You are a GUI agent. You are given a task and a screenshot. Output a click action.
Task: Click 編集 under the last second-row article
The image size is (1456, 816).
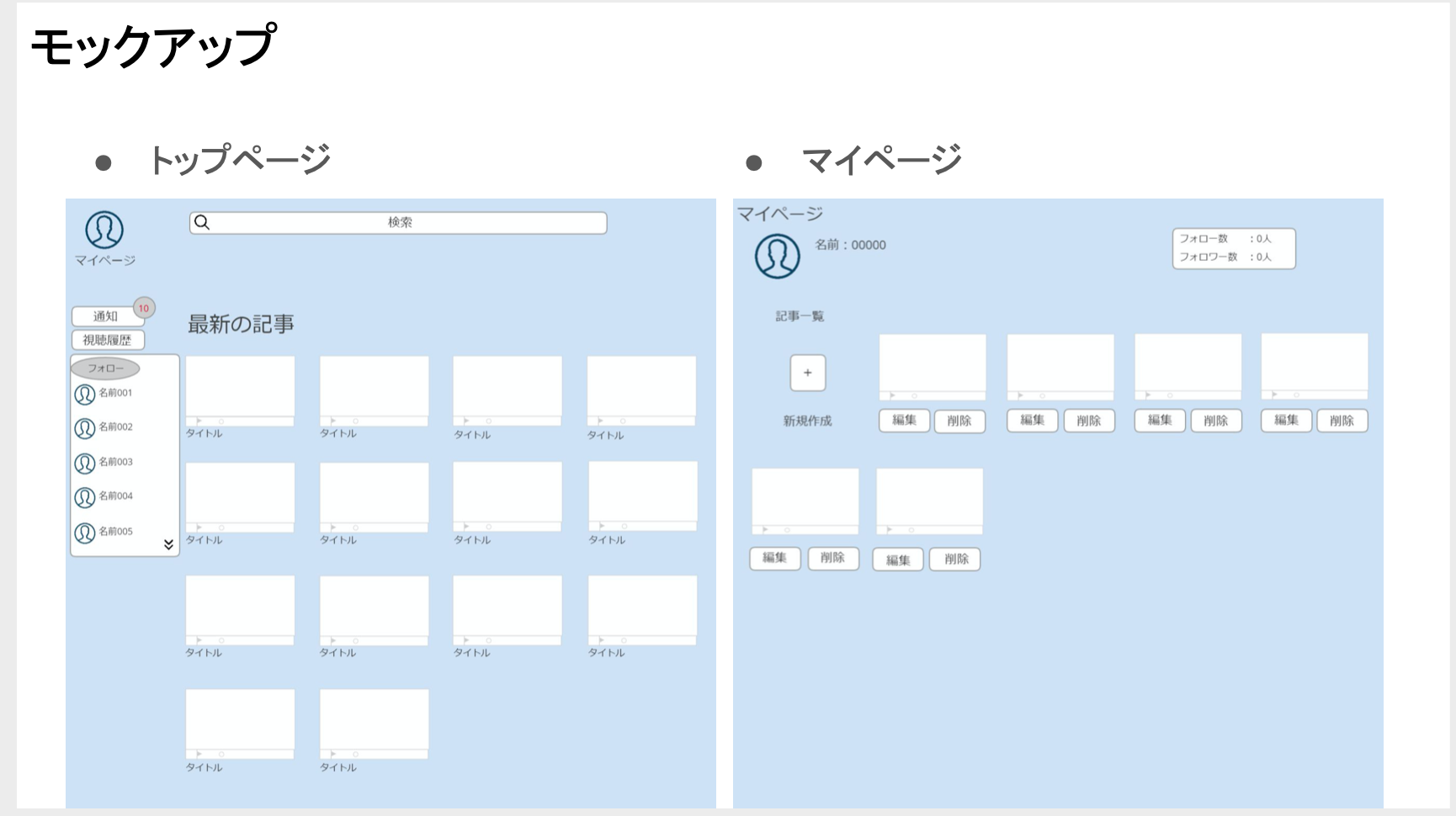[898, 559]
